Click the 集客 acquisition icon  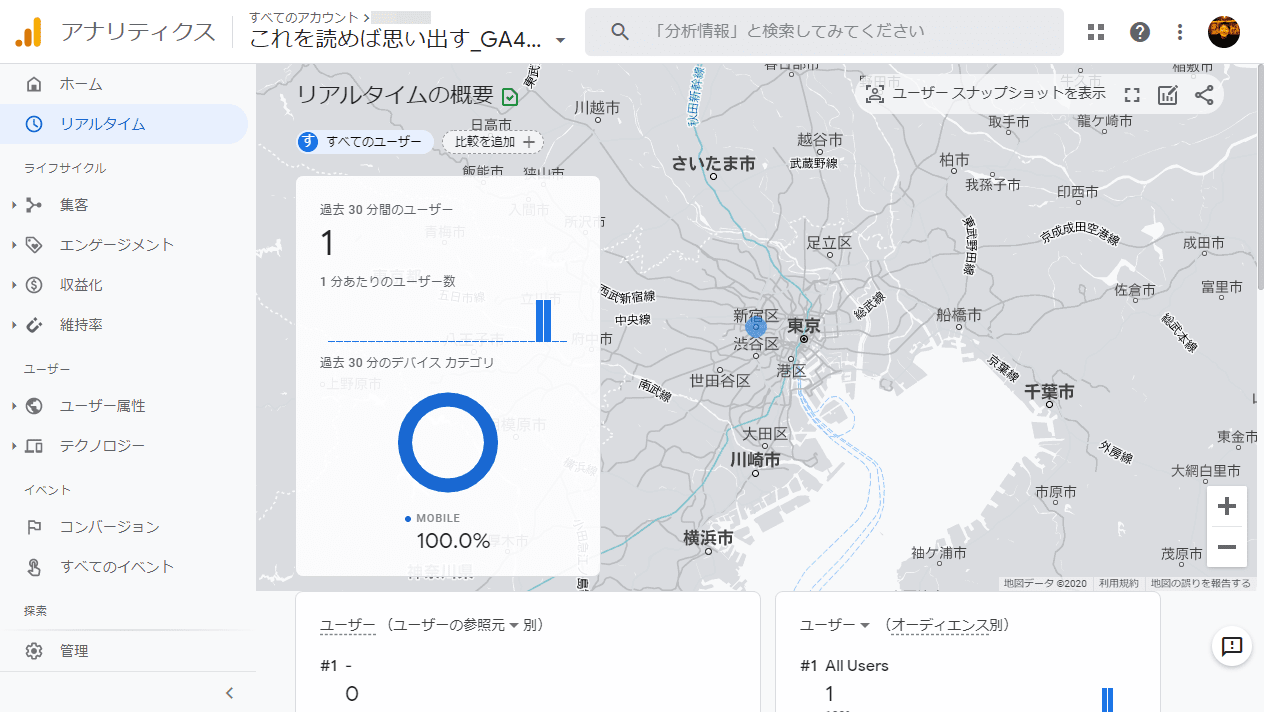tap(34, 205)
